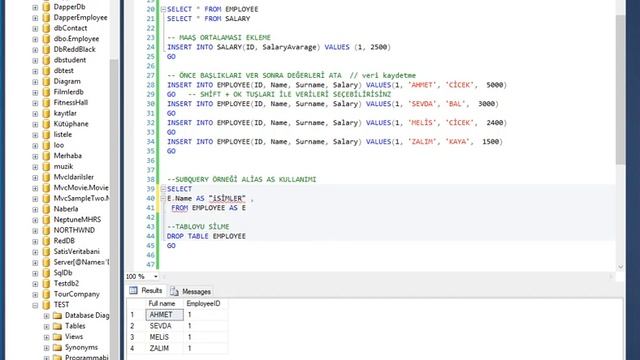Select the muzik database icon
Screen dimensions: 640x360
(46, 167)
